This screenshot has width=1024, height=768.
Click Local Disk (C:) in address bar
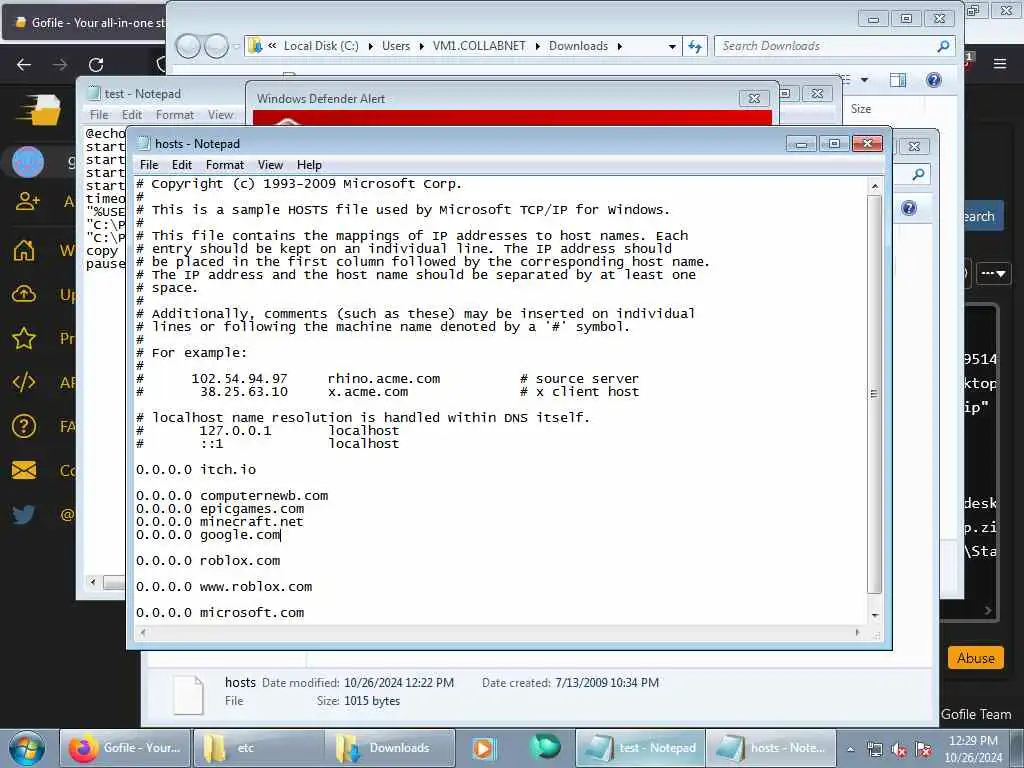(321, 46)
